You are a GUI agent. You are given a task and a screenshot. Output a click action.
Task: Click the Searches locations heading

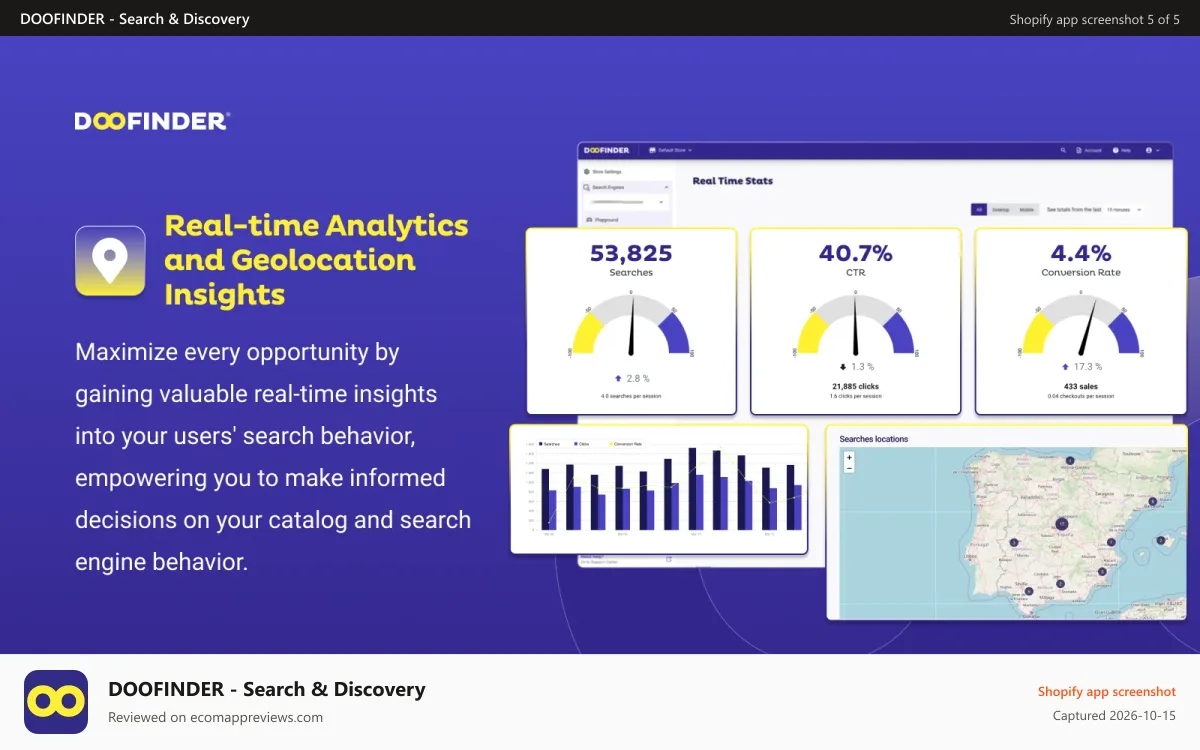tap(874, 439)
